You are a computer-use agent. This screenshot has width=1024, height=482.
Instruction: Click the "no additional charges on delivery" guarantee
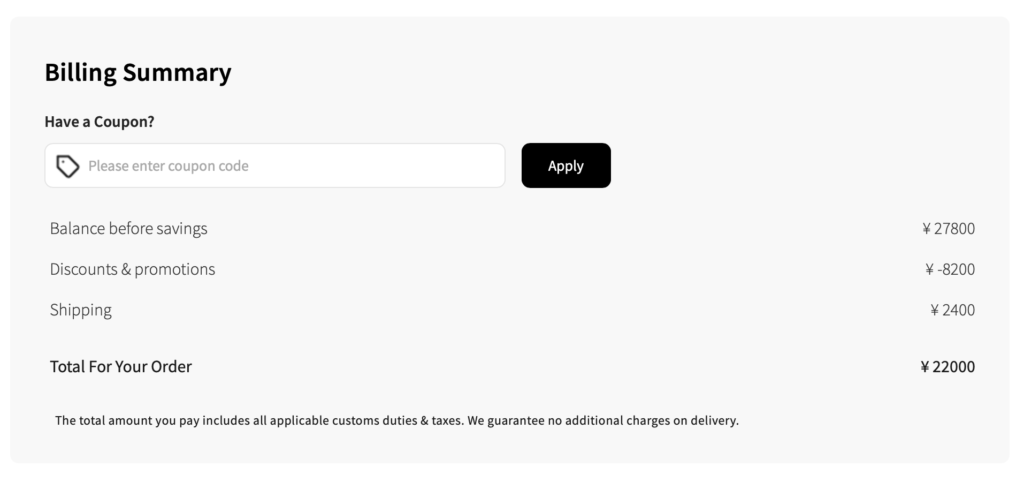coord(640,421)
